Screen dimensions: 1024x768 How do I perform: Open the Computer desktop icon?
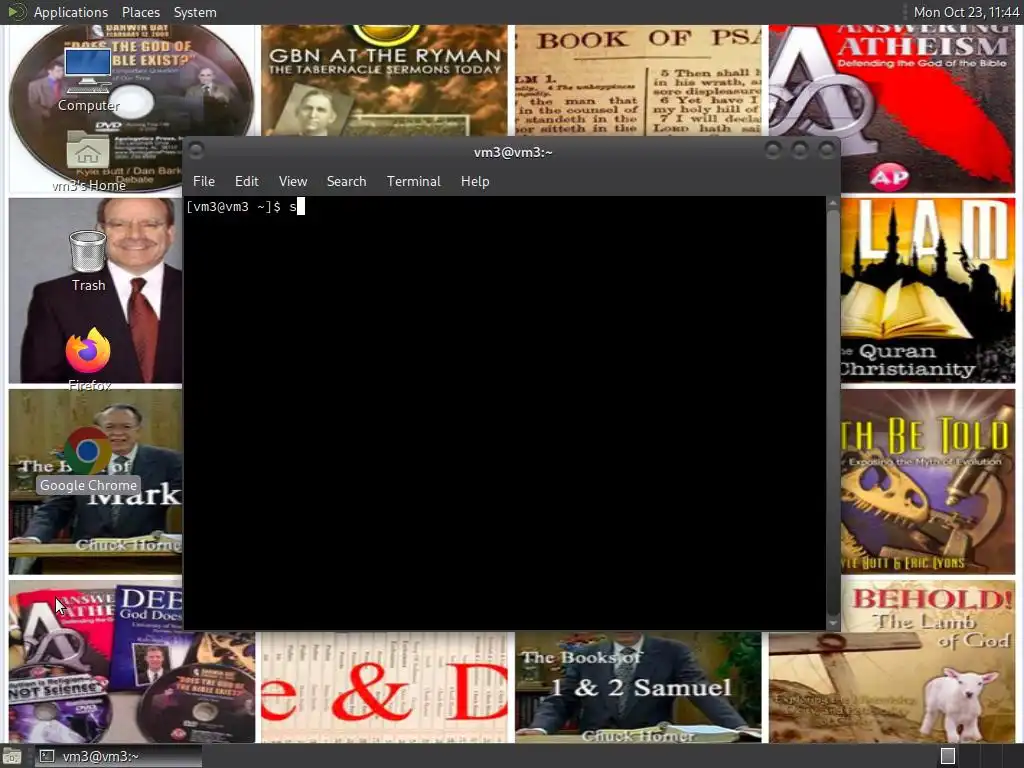[88, 78]
